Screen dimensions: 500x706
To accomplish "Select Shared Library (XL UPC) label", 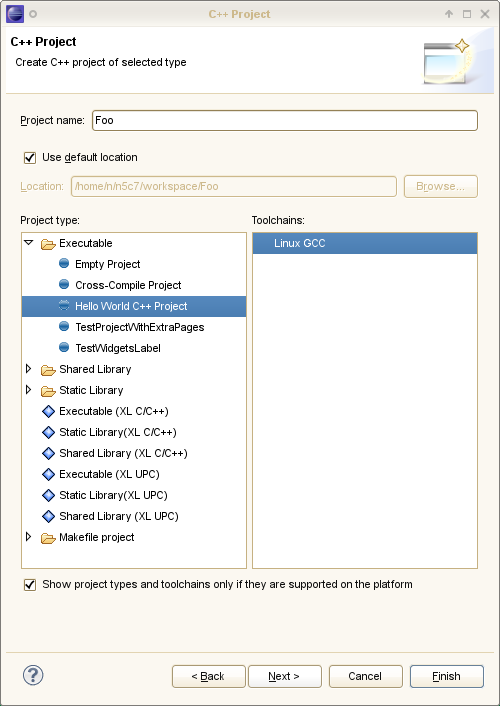I will point(119,516).
